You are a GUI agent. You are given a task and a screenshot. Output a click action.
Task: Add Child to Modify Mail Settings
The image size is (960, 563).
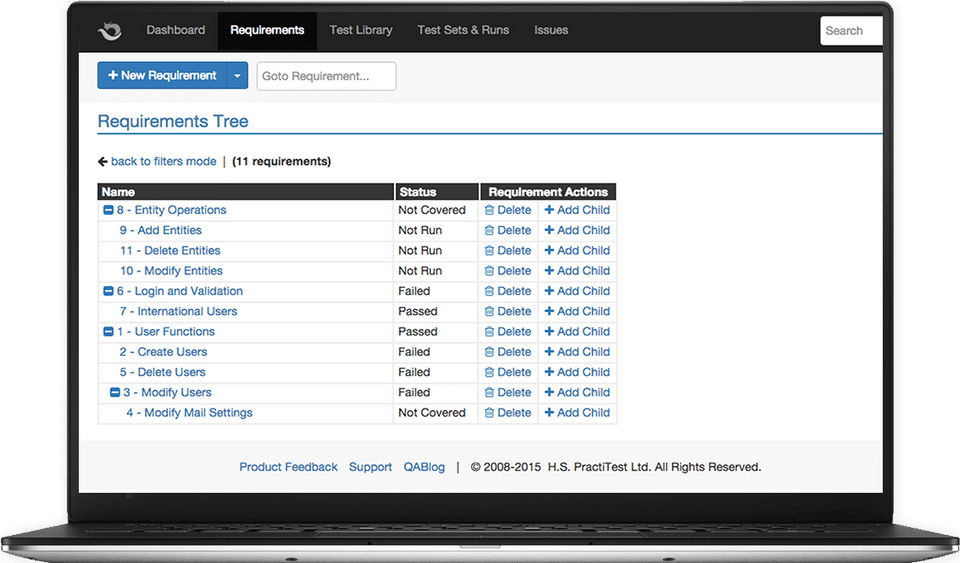point(577,412)
